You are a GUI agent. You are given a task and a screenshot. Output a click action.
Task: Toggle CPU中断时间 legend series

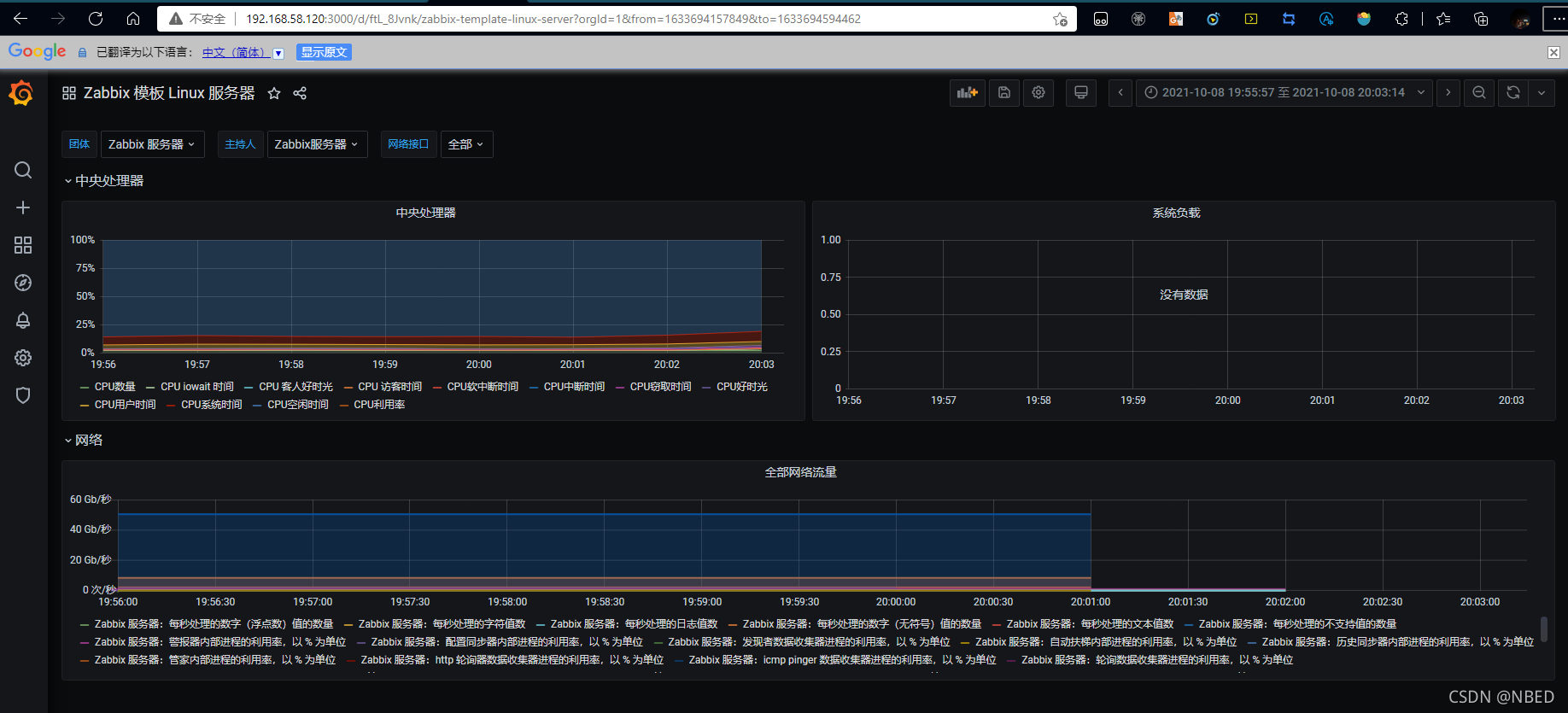[x=574, y=387]
